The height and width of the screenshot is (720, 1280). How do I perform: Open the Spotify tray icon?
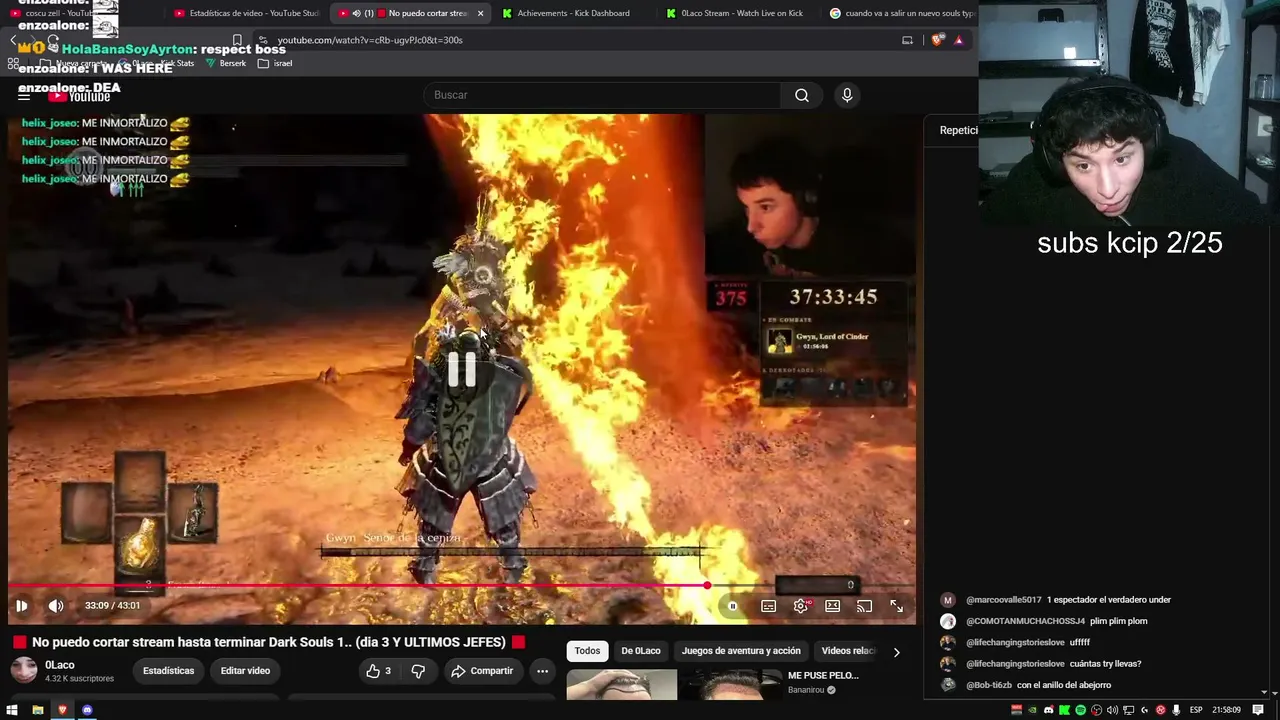1080,710
